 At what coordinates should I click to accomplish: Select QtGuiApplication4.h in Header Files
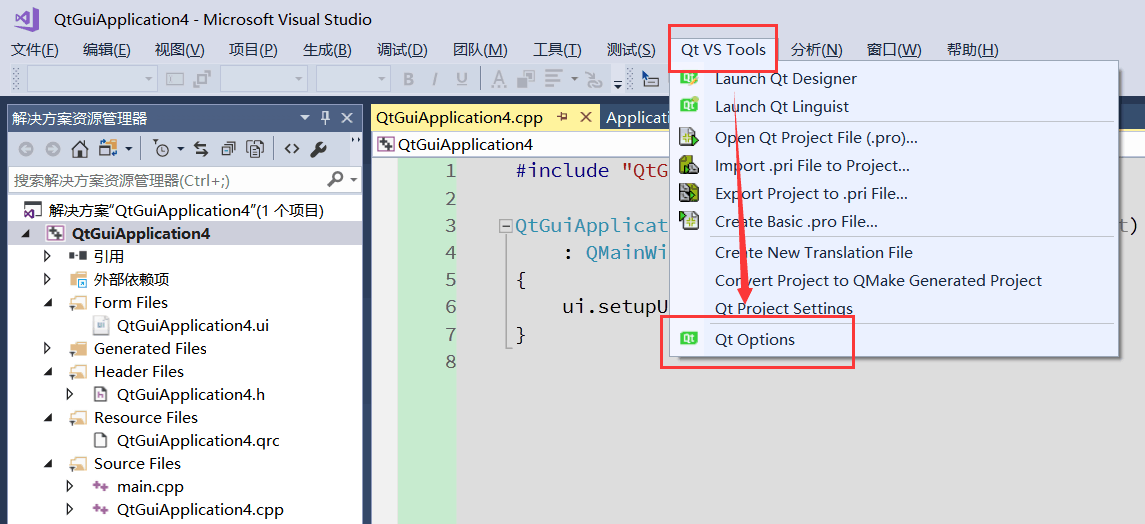point(191,395)
